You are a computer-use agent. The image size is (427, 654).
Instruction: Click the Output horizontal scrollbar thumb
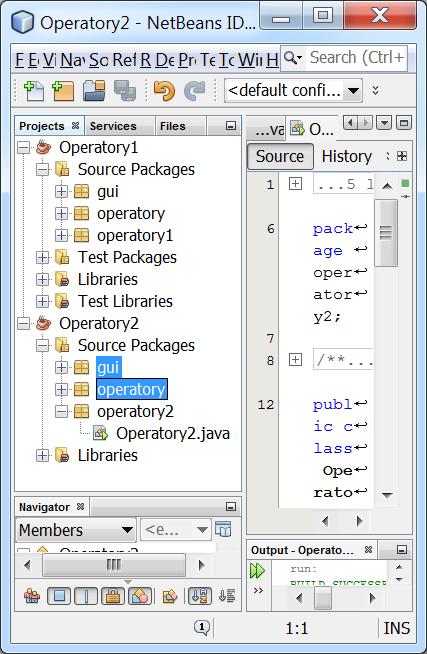323,598
